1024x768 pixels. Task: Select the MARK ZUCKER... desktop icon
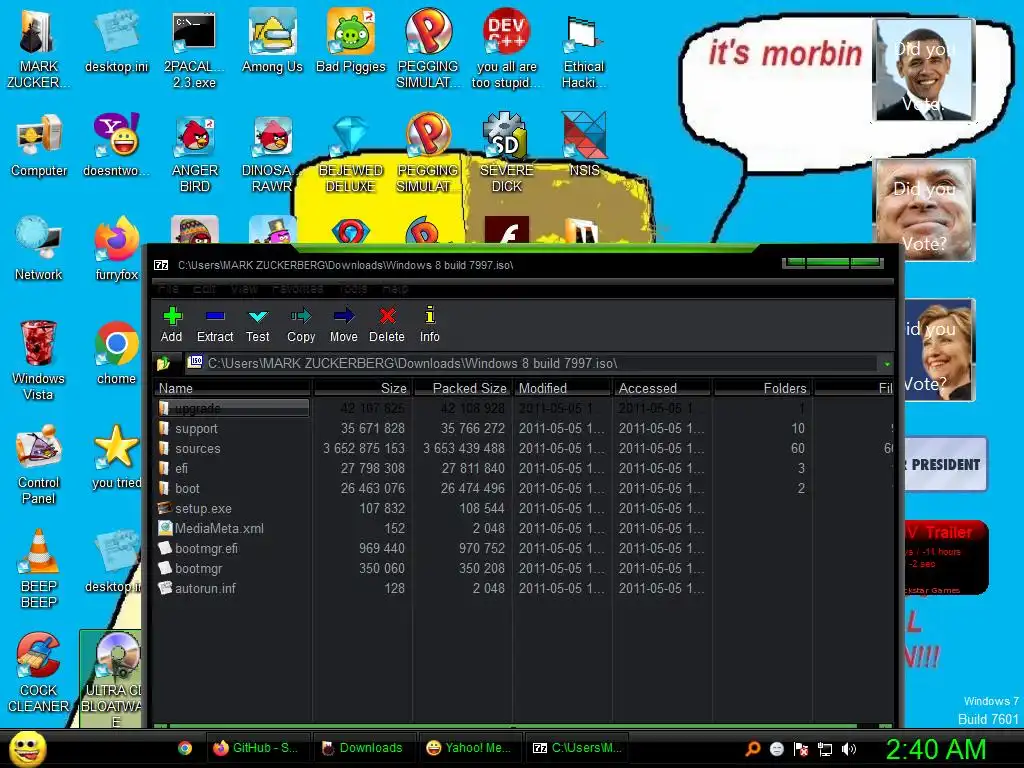pos(39,48)
